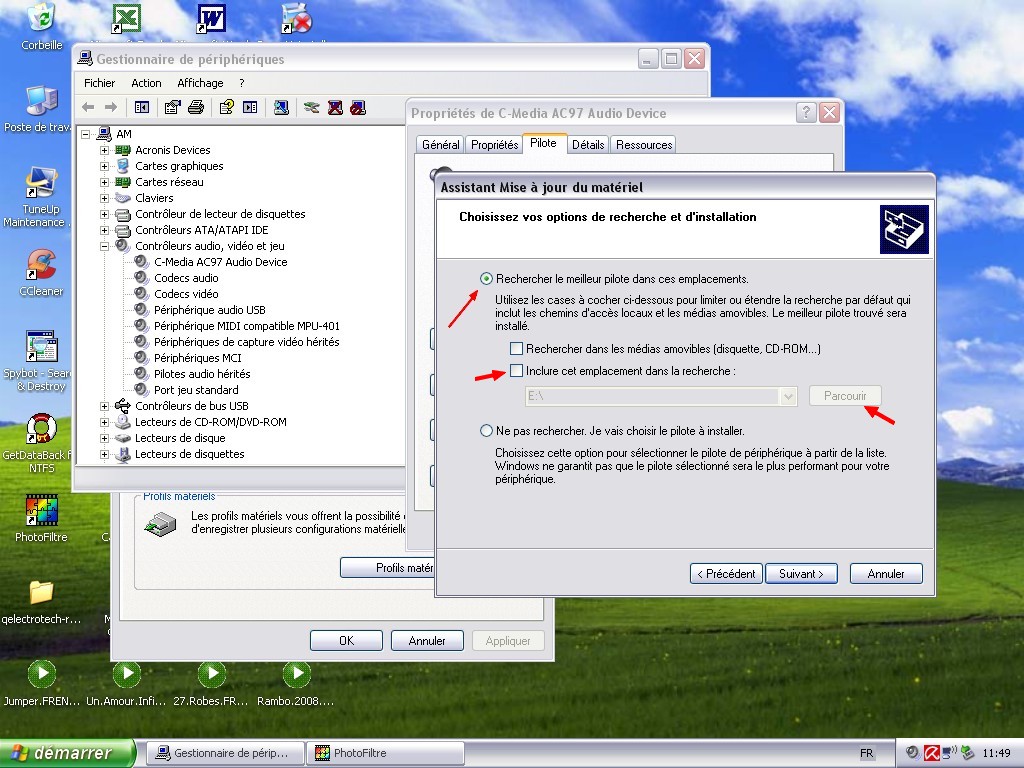1024x768 pixels.
Task: Expand the Cartes graphiques tree node
Action: pyautogui.click(x=104, y=166)
